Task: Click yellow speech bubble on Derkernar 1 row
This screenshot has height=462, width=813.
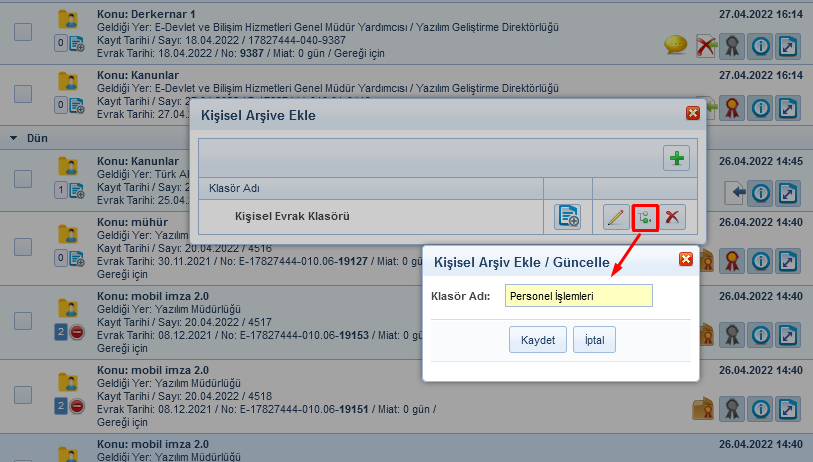Action: pyautogui.click(x=676, y=45)
